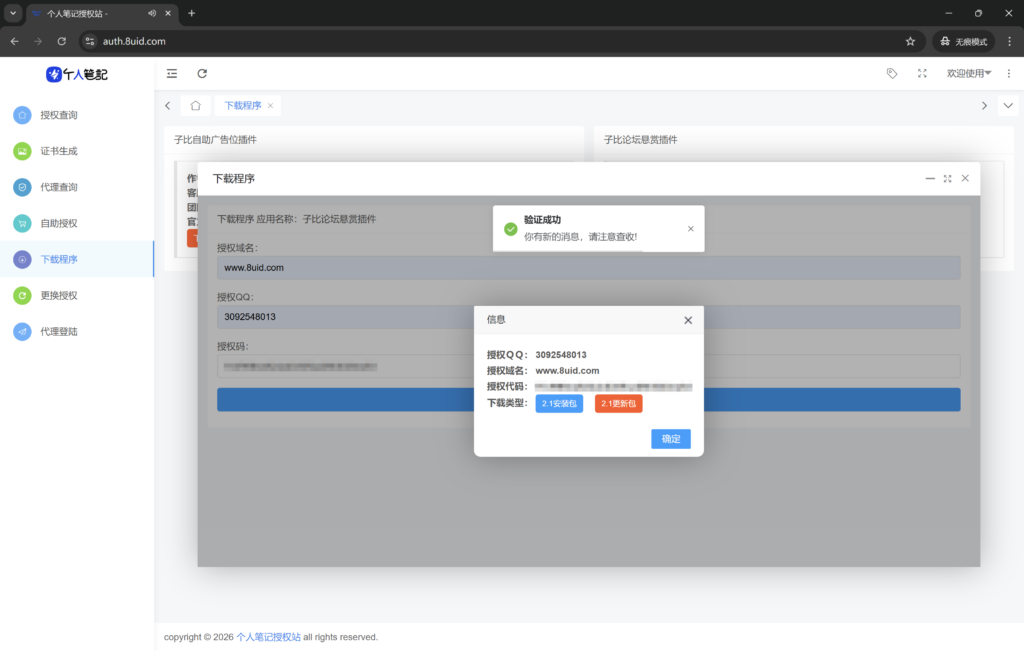Confirm the 信息 dialog with 确定
This screenshot has height=651, width=1024.
click(671, 439)
